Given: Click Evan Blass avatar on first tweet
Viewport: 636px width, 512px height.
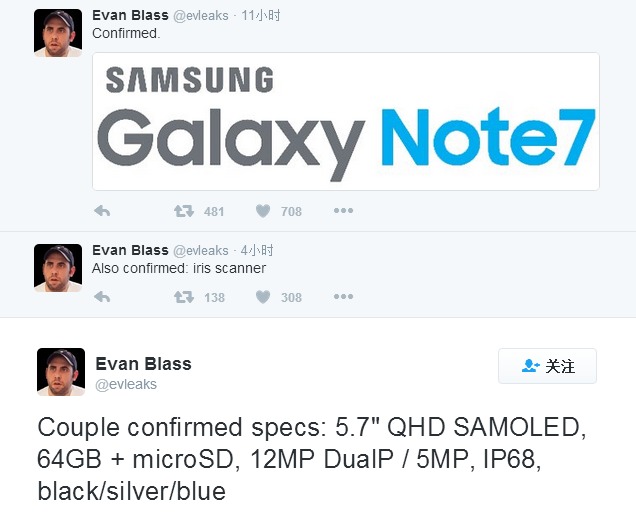Looking at the screenshot, I should click(58, 33).
